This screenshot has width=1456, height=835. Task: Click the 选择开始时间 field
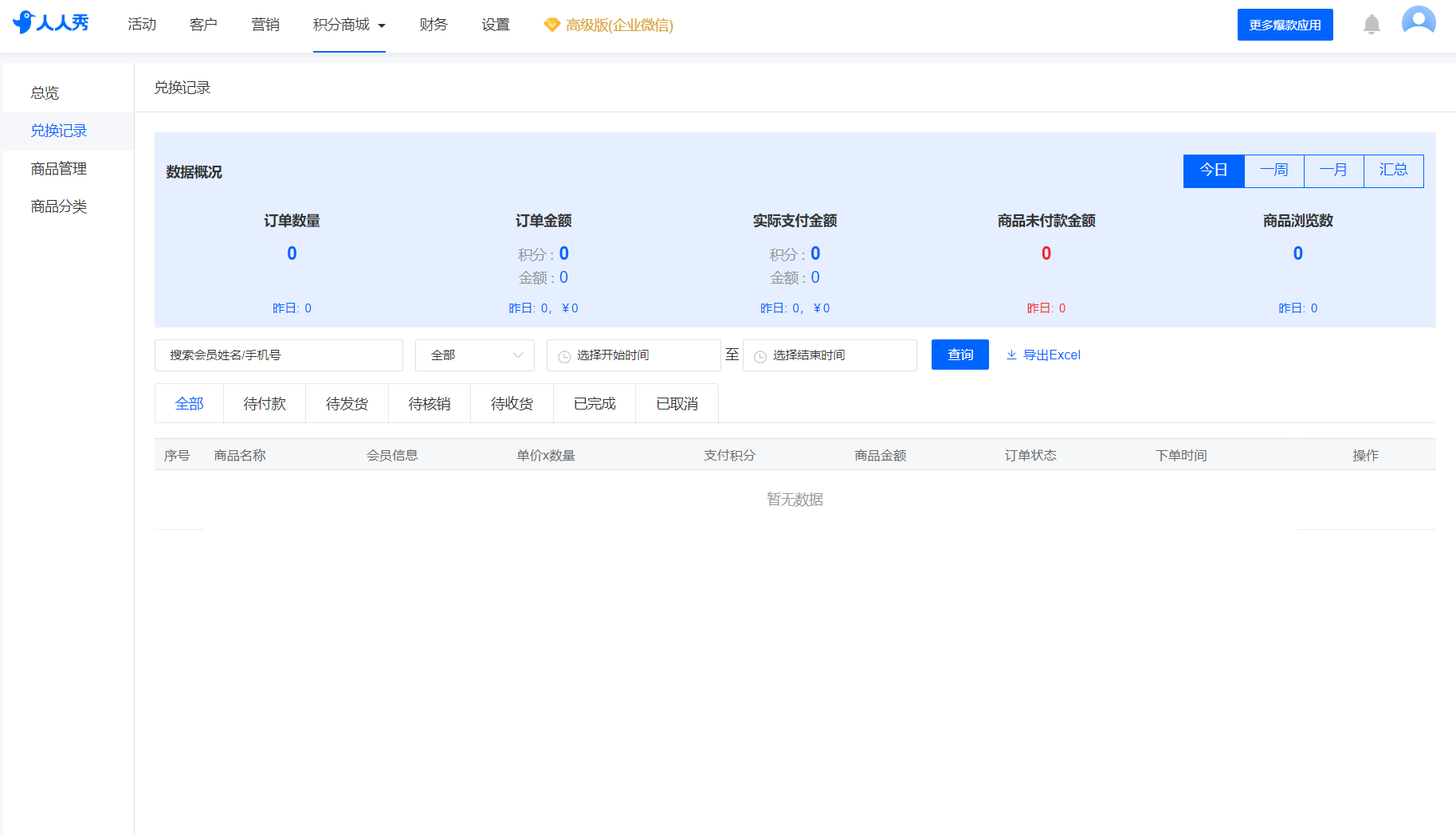[634, 355]
